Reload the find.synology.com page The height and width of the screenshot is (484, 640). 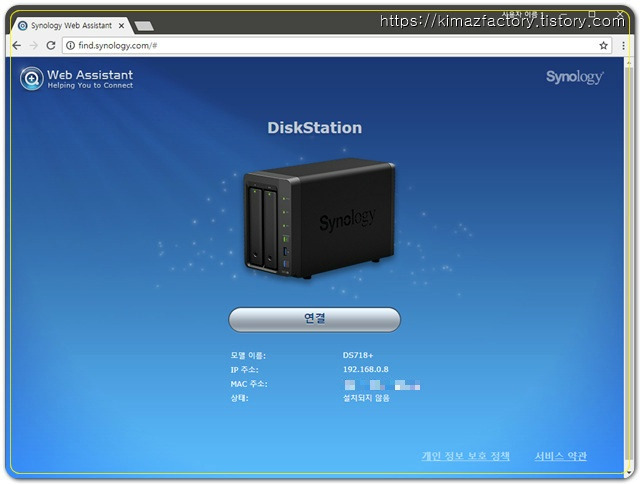51,46
